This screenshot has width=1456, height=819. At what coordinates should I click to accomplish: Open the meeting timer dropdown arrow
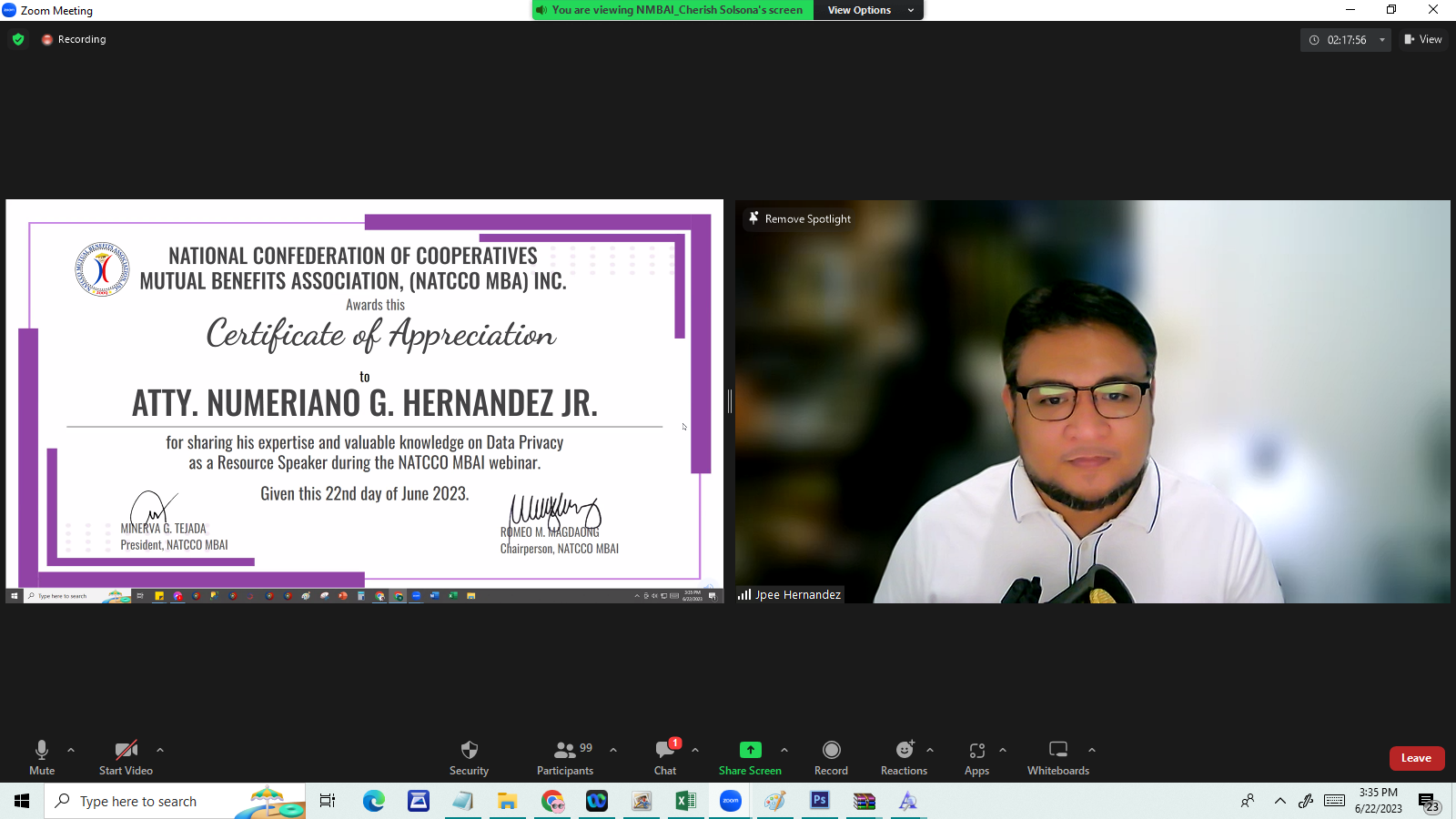pos(1381,40)
